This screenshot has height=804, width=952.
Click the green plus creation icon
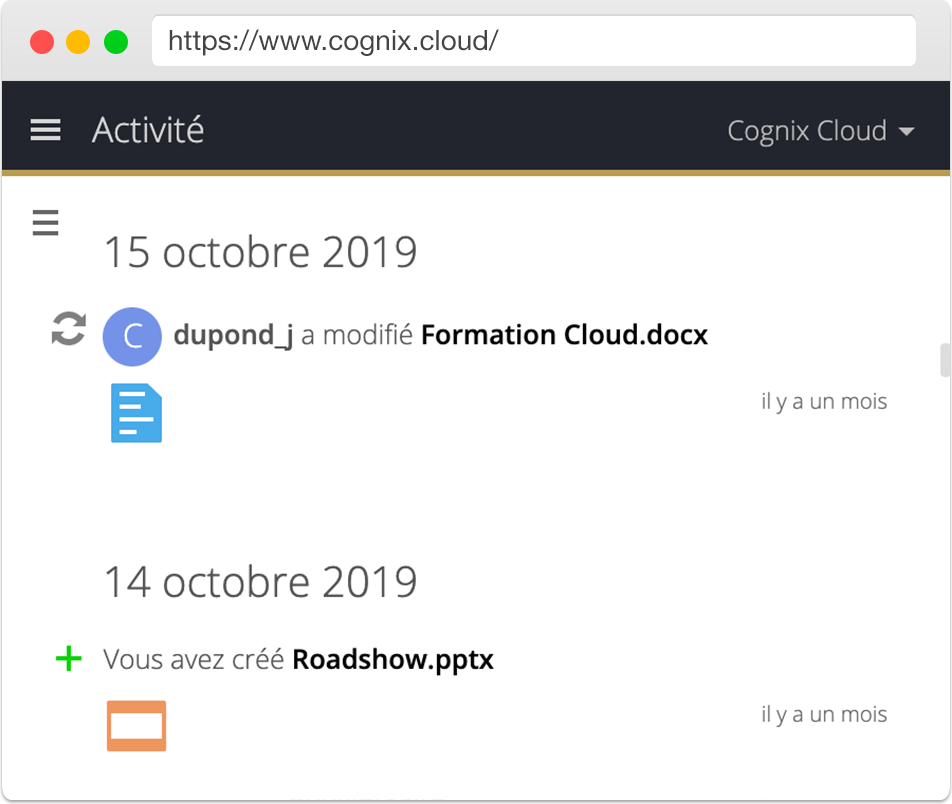click(x=69, y=658)
